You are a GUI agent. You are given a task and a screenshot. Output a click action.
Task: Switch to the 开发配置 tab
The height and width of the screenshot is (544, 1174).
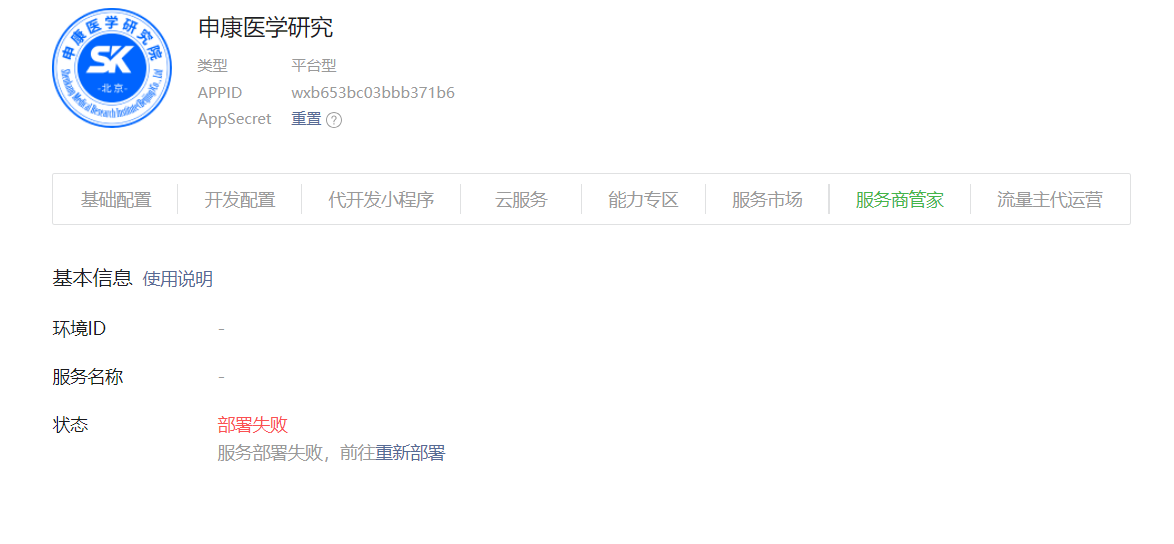tap(240, 200)
